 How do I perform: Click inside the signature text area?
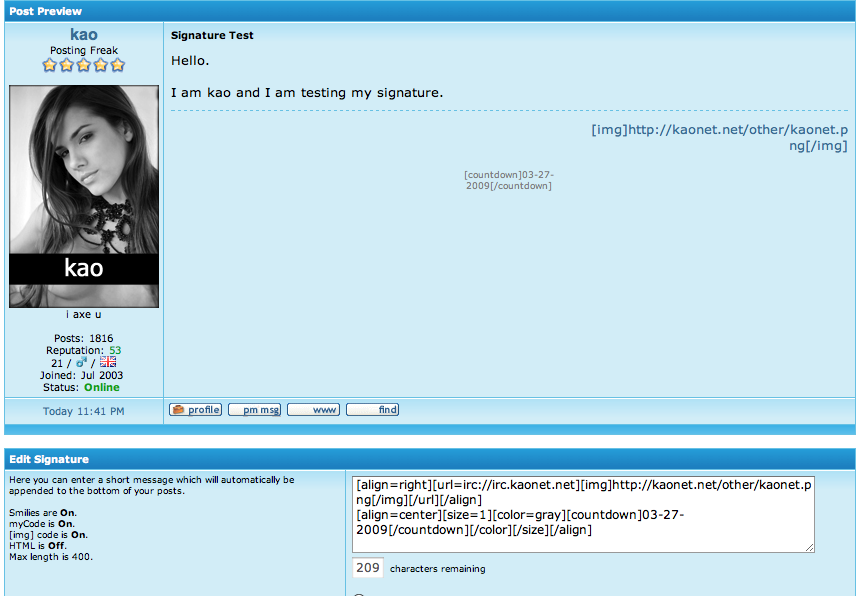(583, 512)
